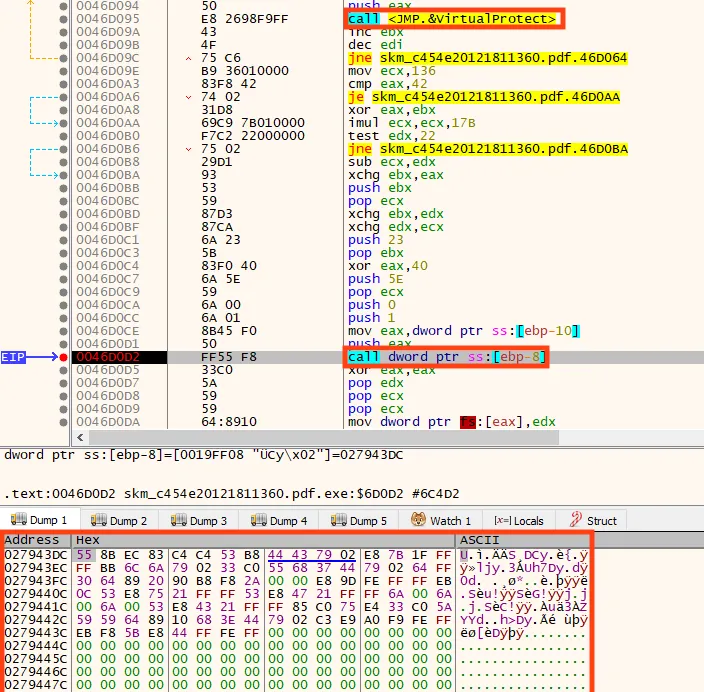The image size is (704, 692).
Task: Select the xor eax,40 instruction
Action: [388, 266]
